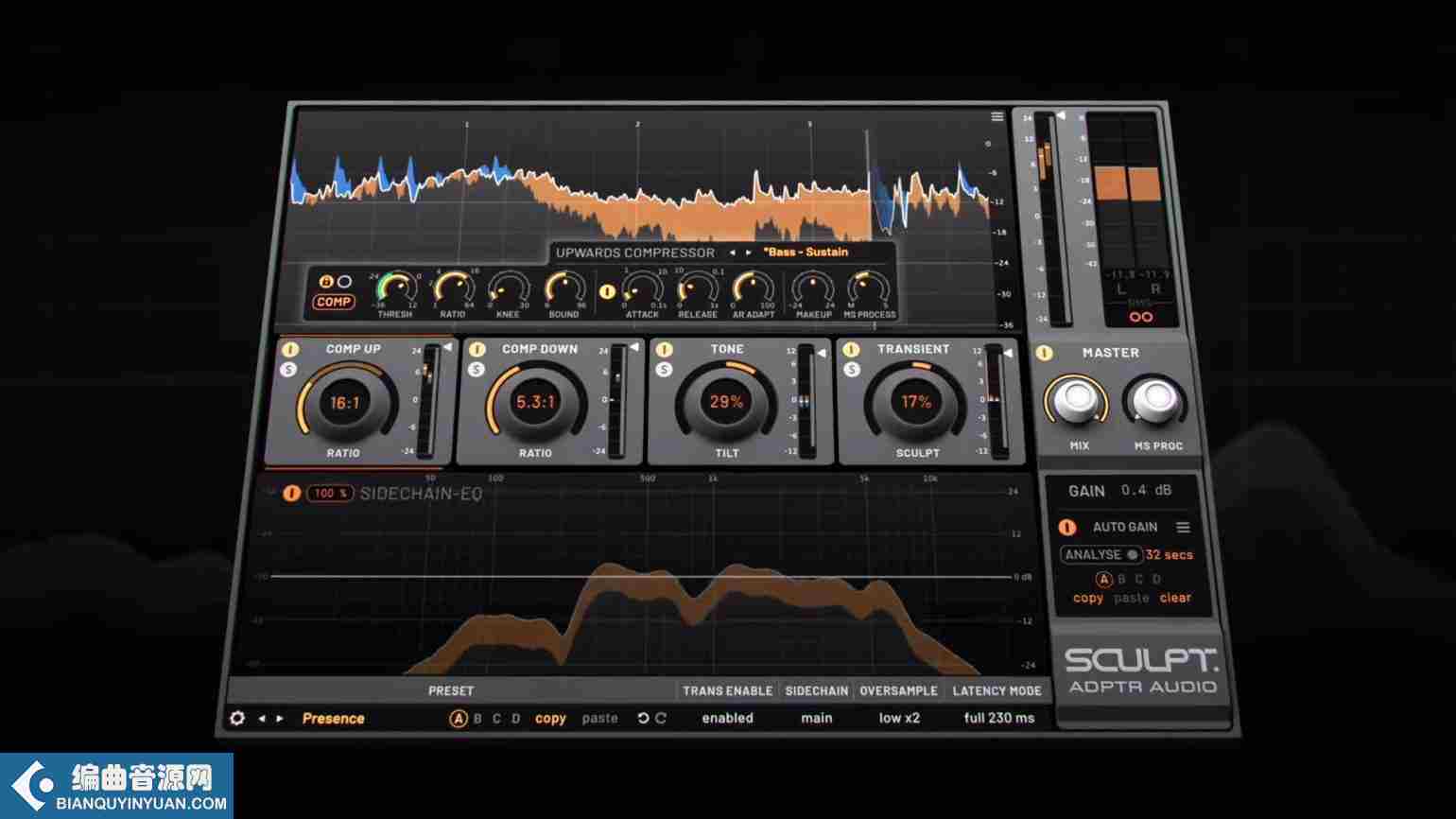
Task: Click the GAIN 0.4 dB value
Action: pyautogui.click(x=1147, y=490)
